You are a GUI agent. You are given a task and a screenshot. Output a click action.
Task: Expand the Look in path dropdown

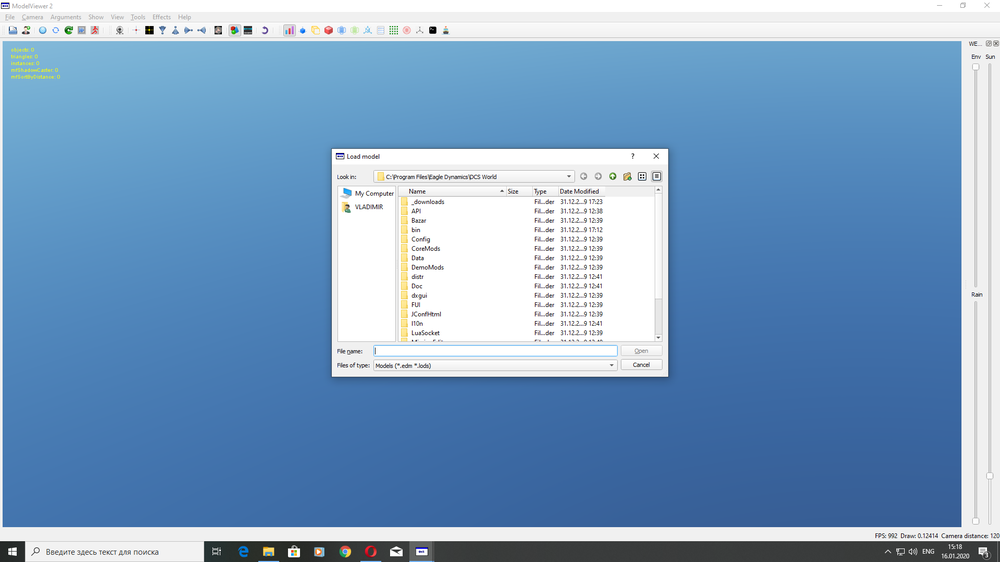pos(569,177)
